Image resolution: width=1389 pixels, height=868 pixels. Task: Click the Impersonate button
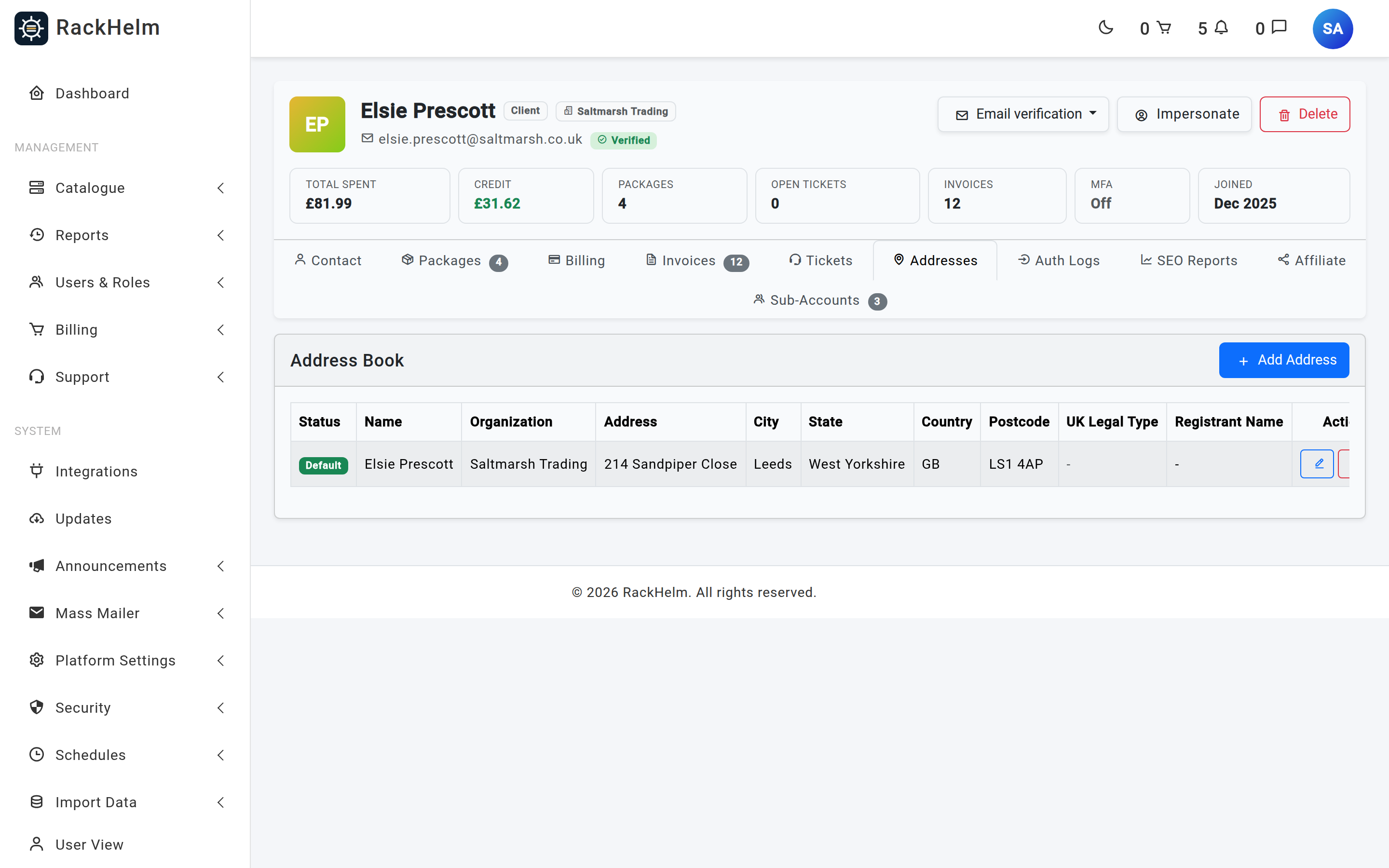1184,114
